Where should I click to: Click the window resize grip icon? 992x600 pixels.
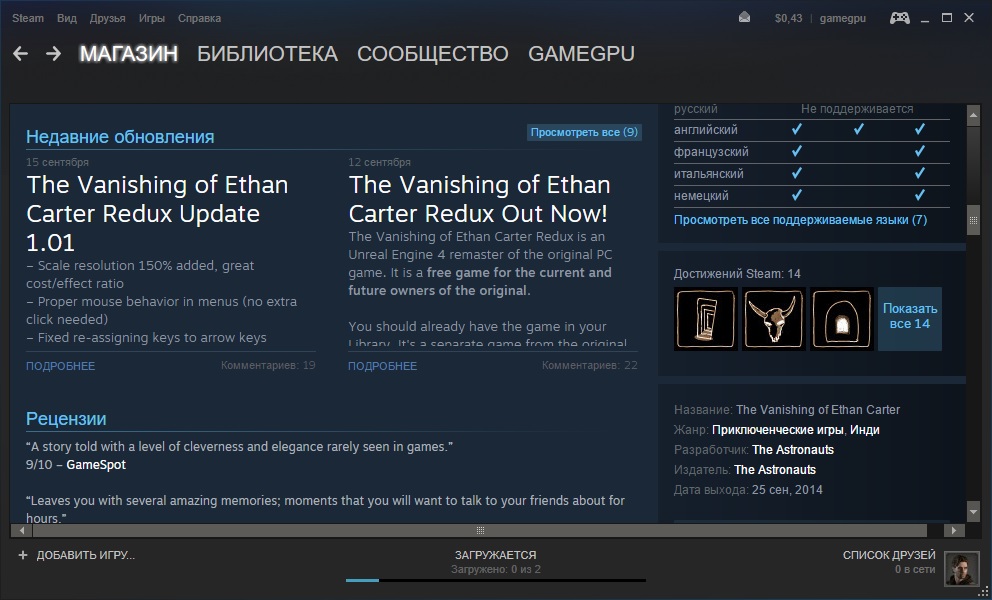[983, 592]
